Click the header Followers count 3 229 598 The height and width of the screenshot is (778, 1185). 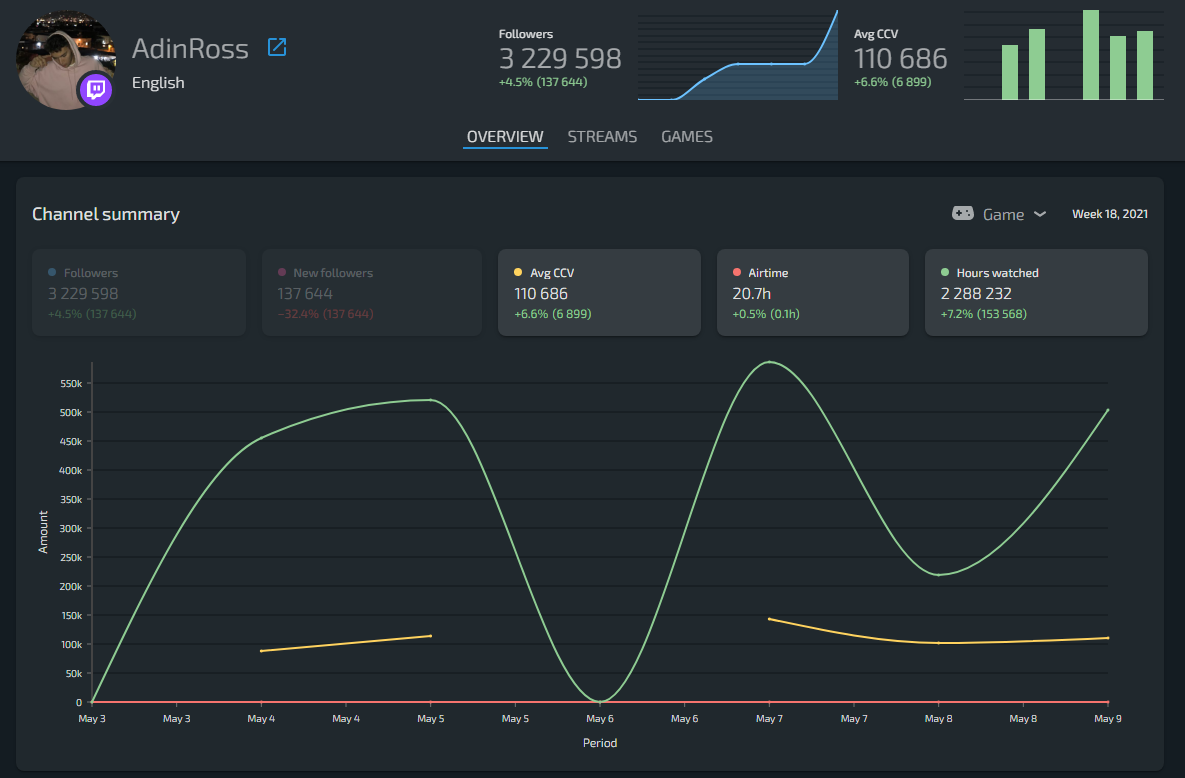tap(560, 58)
